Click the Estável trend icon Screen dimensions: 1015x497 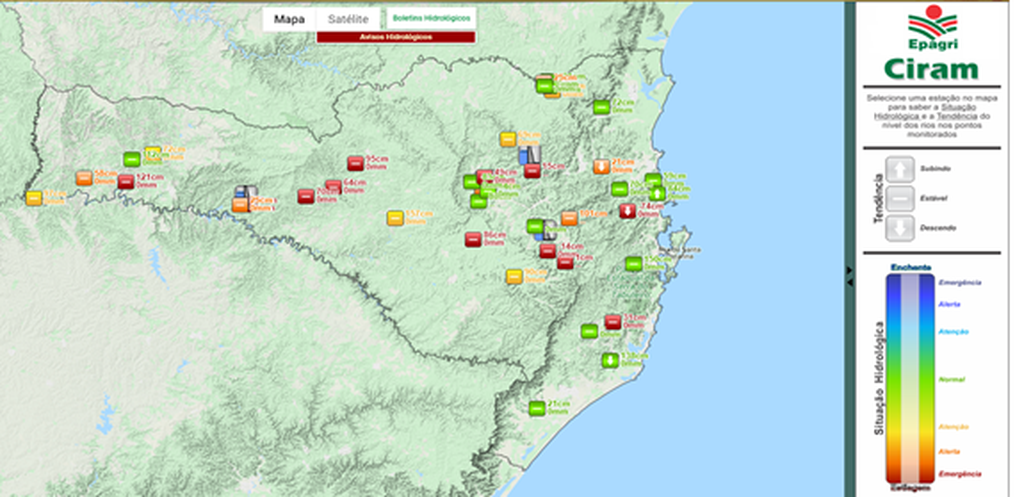click(900, 198)
